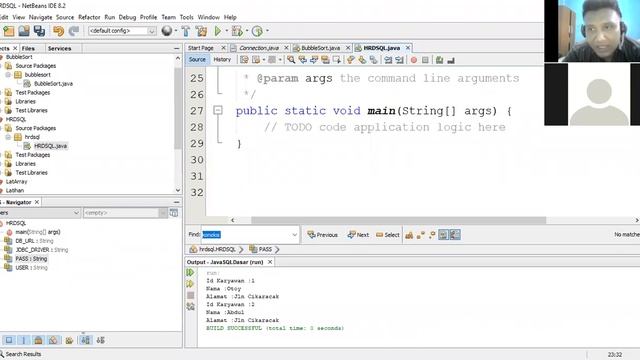Build project with the hammer icon
Viewport: 640px width, 360px height.
point(186,31)
